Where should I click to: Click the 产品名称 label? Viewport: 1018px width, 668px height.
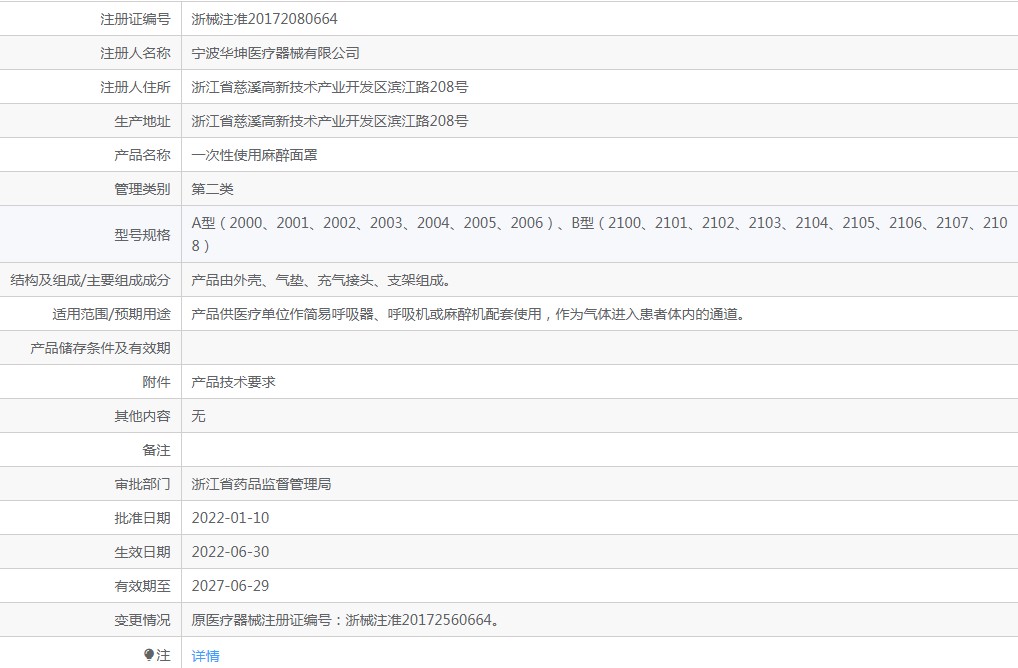[142, 155]
